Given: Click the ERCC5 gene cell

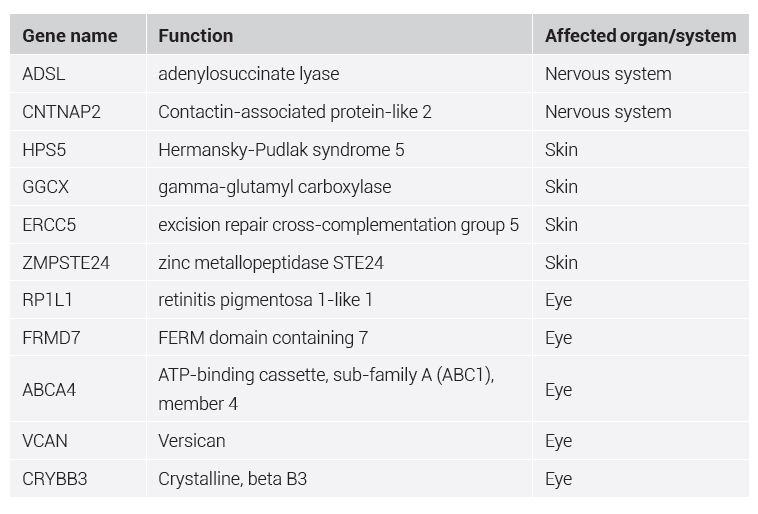Looking at the screenshot, I should [49, 225].
